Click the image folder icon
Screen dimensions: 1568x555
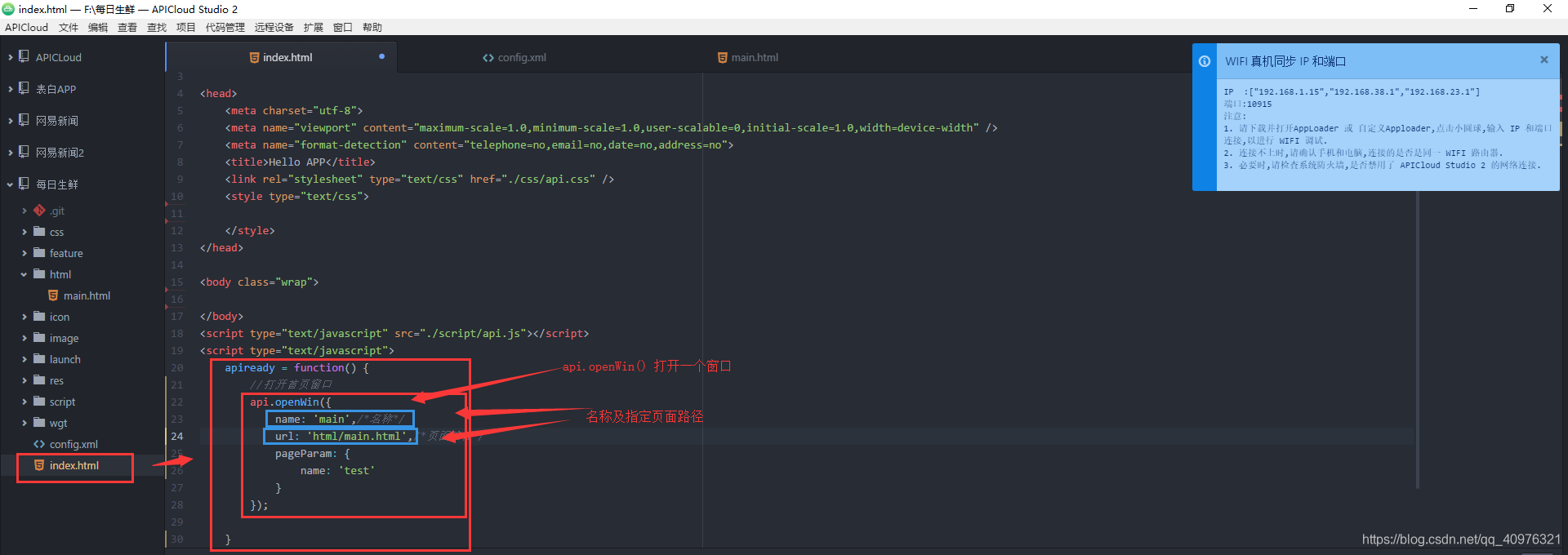pos(39,337)
